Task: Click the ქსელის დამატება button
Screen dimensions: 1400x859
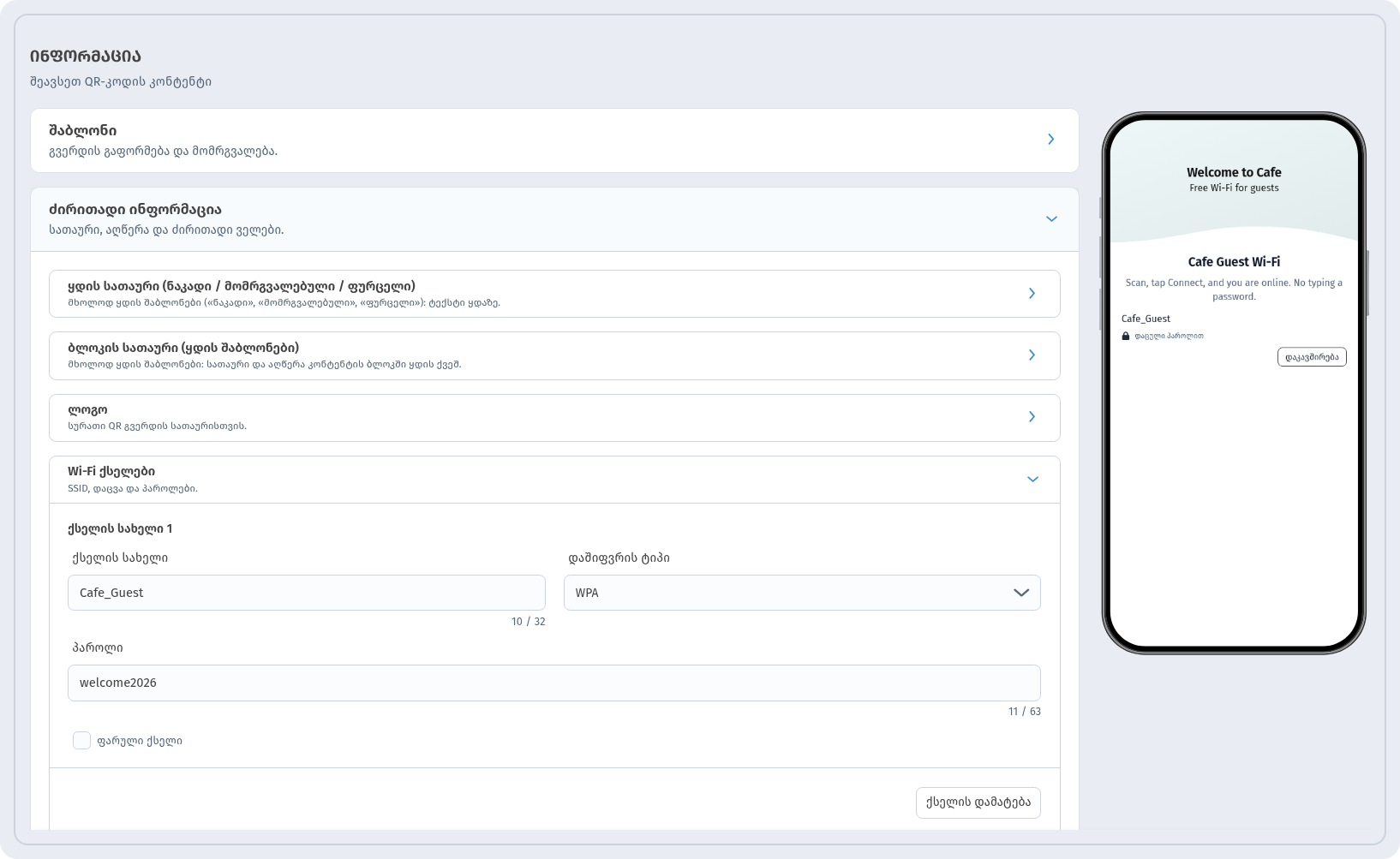Action: click(x=978, y=802)
